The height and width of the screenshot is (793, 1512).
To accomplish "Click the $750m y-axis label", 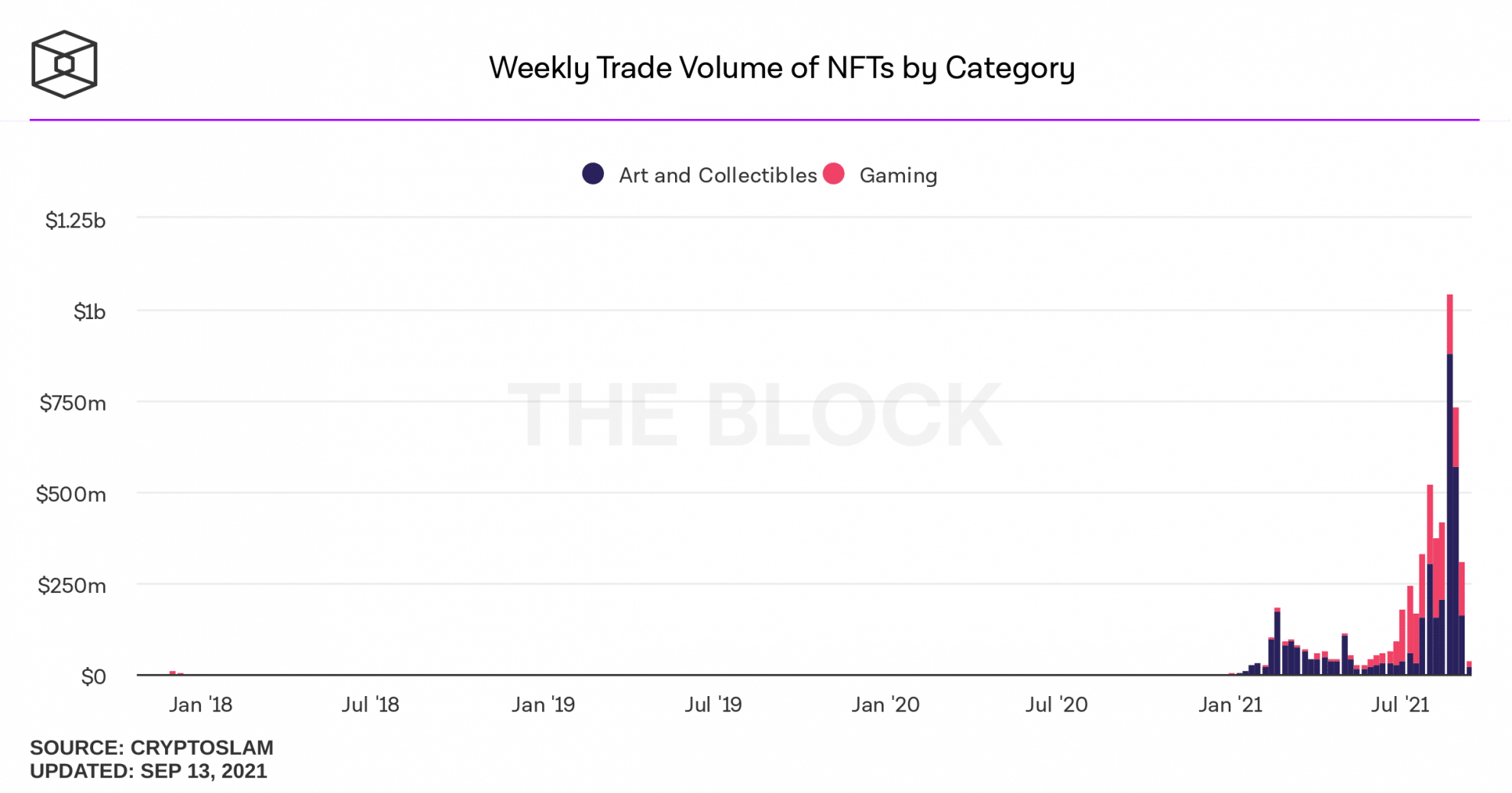I will click(x=73, y=403).
